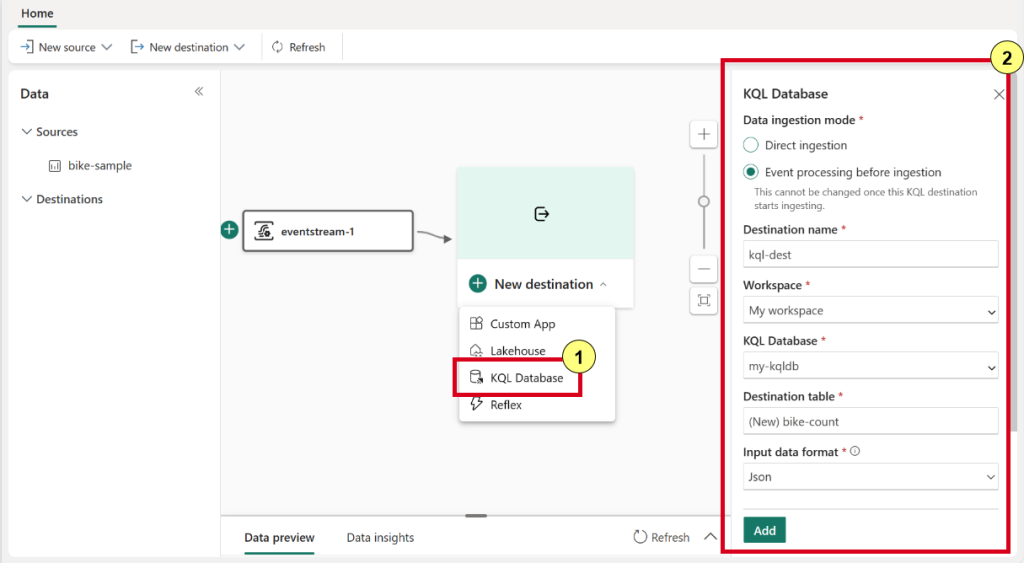Image resolution: width=1024 pixels, height=563 pixels.
Task: Click the KQL Database panel title
Action: pyautogui.click(x=786, y=94)
